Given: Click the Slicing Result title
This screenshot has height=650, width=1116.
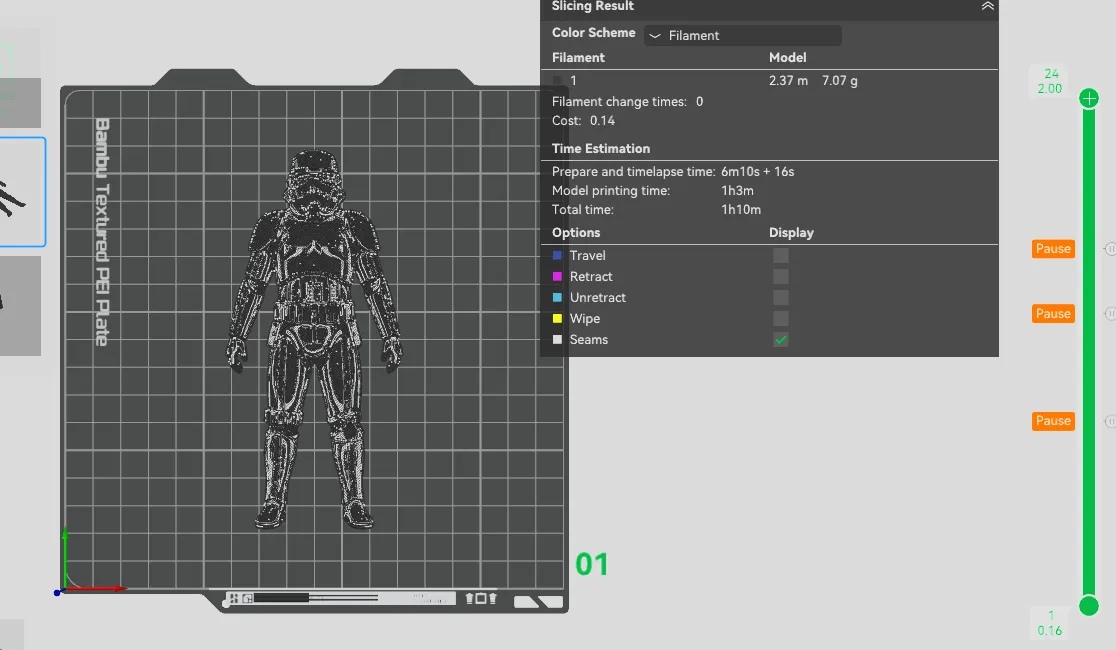Looking at the screenshot, I should pyautogui.click(x=592, y=6).
